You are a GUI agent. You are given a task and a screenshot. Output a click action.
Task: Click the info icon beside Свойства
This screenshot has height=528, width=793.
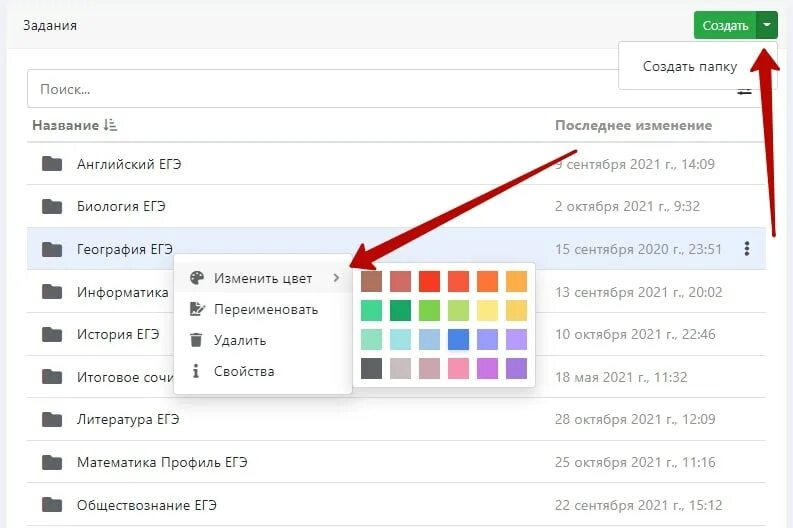coord(196,371)
